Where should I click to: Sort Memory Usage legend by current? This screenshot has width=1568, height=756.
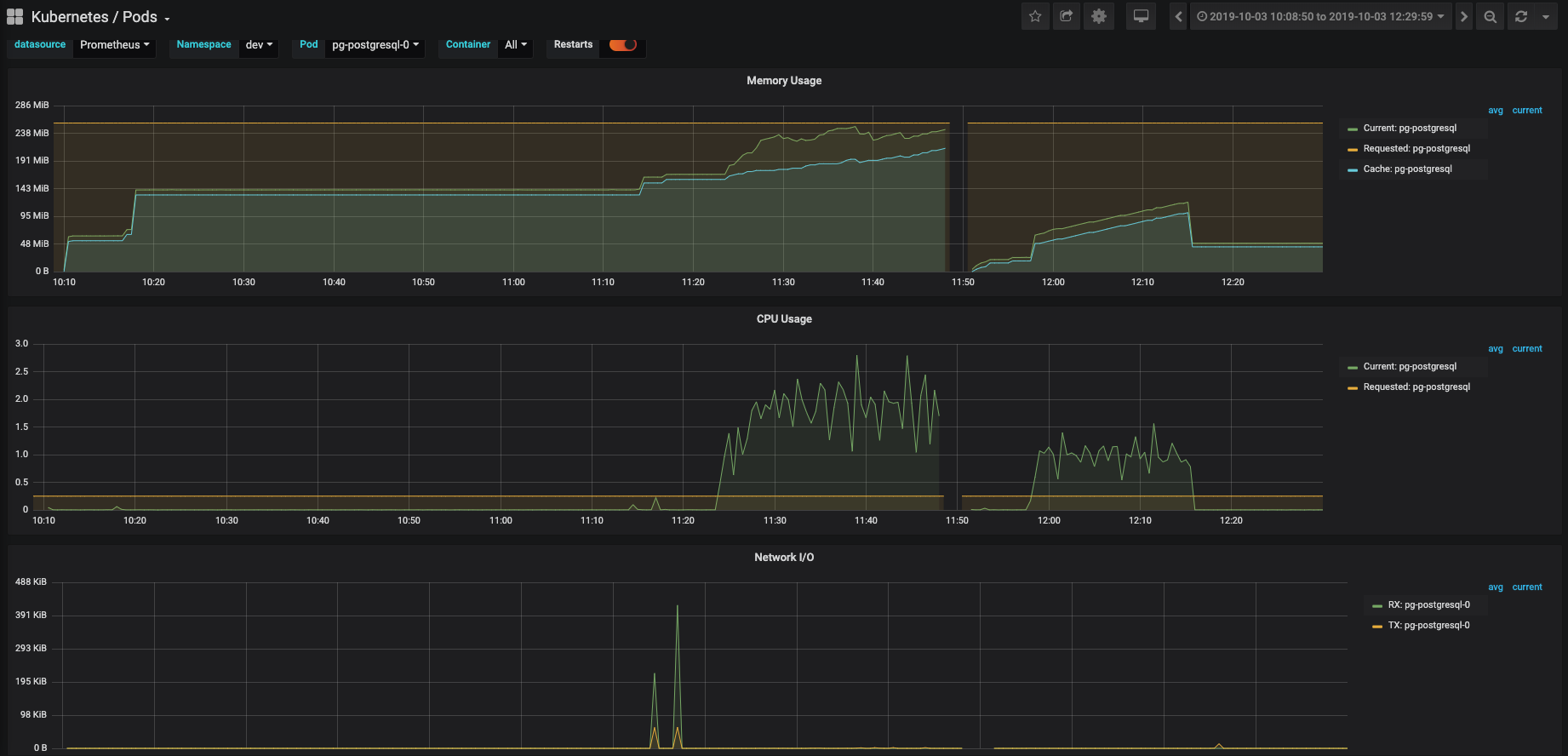[x=1527, y=111]
